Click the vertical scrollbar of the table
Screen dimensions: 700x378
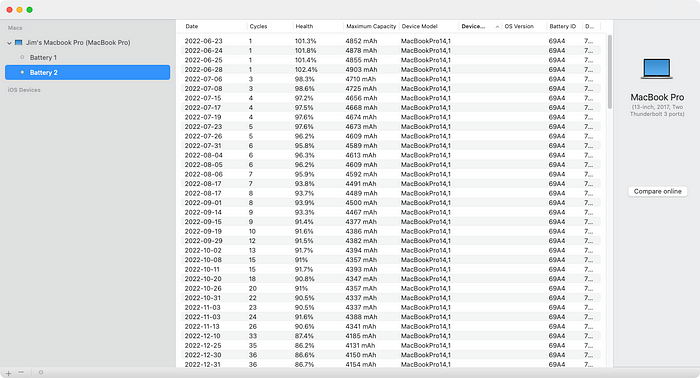coord(610,71)
